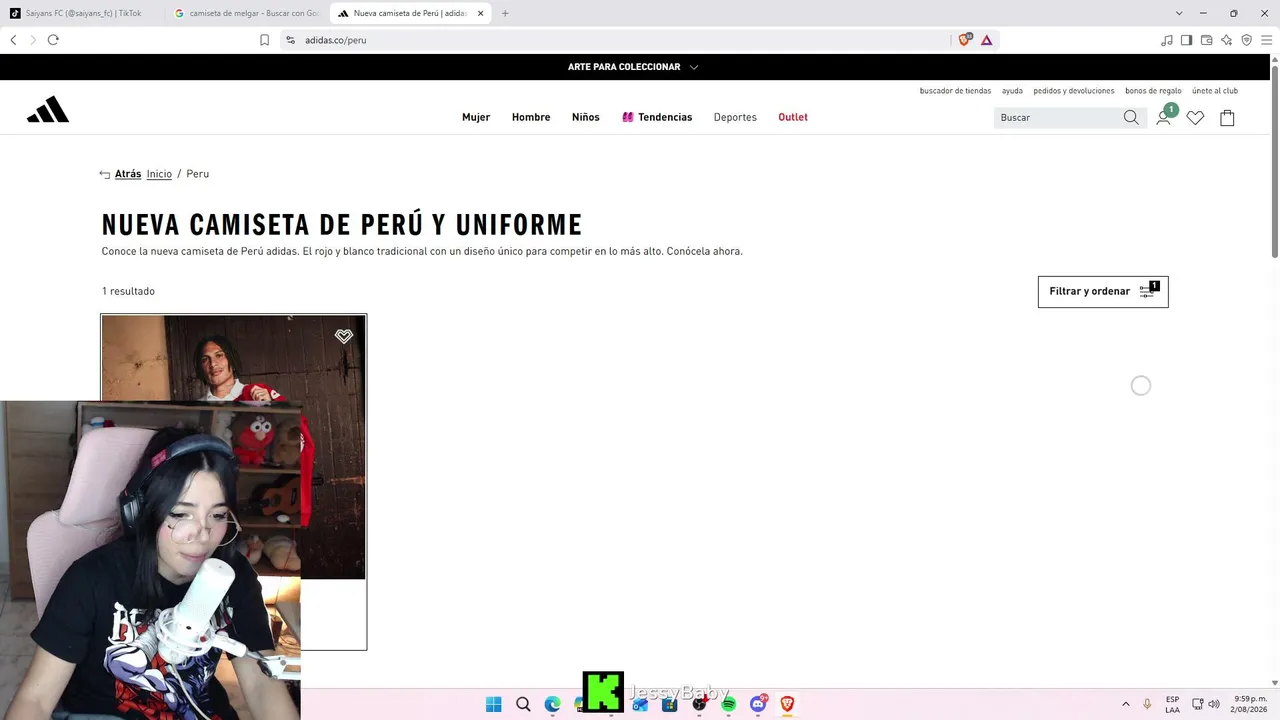Screen dimensions: 1280x720
Task: Click the Brave Rewards triangle icon
Action: point(986,40)
